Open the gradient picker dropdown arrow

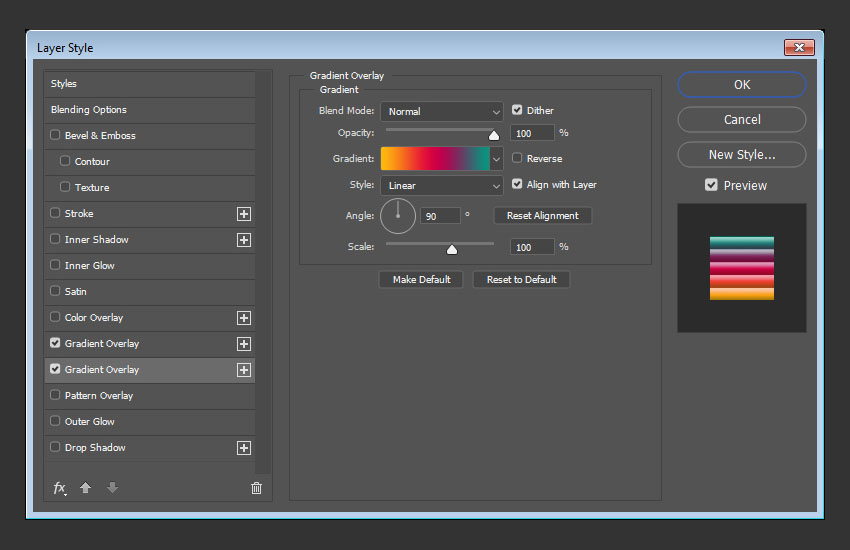(496, 159)
